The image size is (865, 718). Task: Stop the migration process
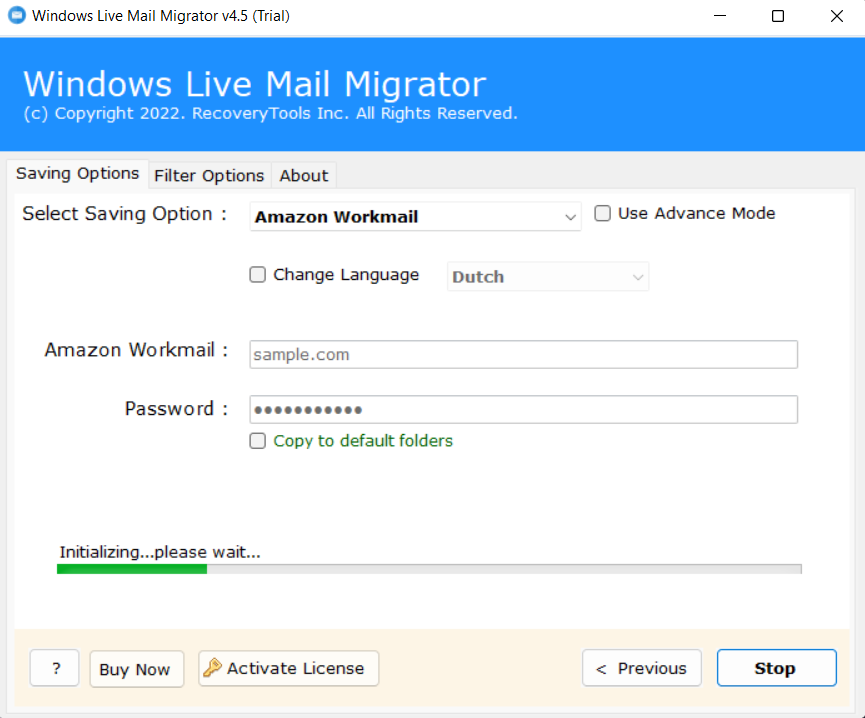pos(776,668)
